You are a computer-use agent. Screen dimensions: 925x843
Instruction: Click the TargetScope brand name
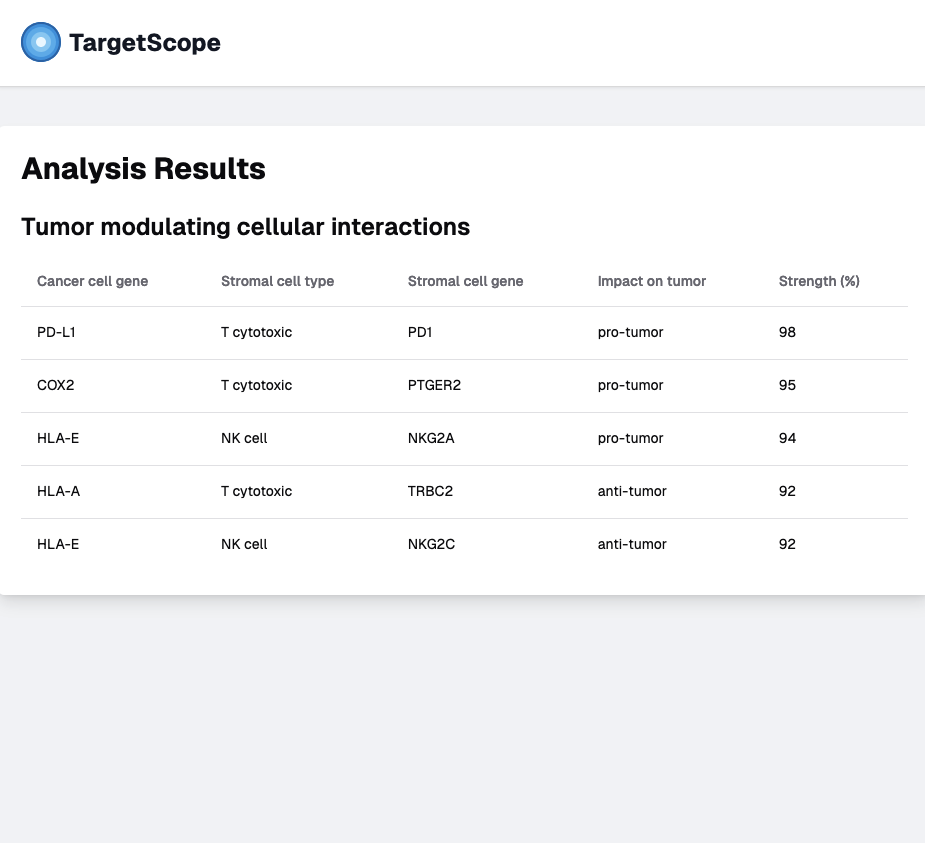point(145,43)
